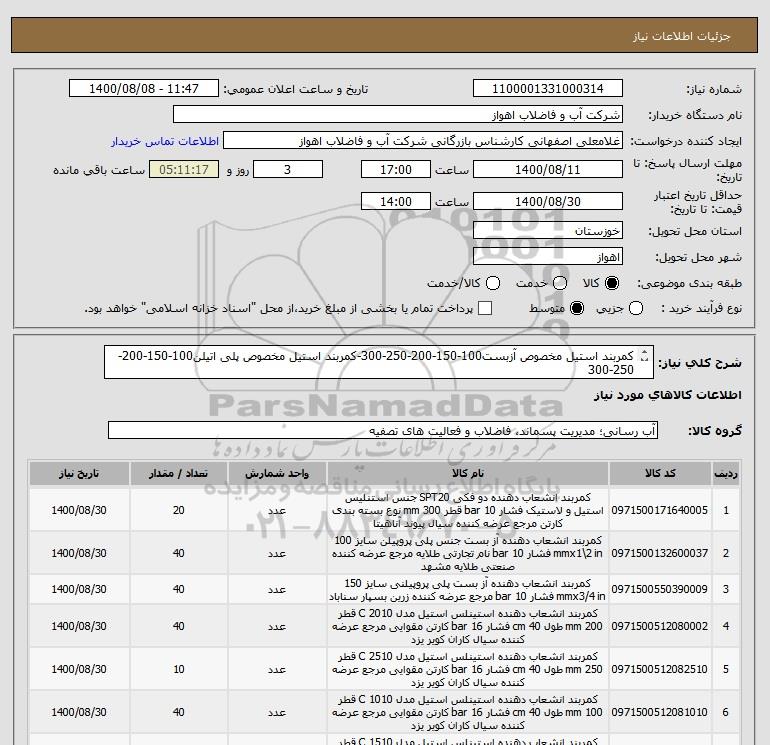770x745 pixels.
Task: Click the requester field غلامعلی اصفهانی
Action: [423, 141]
